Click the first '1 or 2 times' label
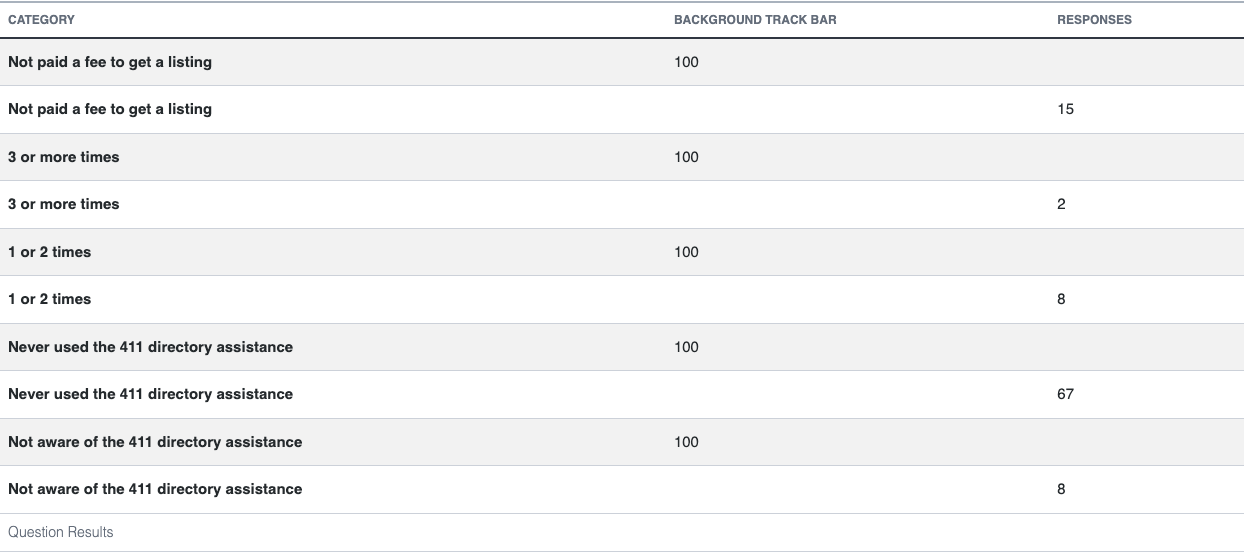1245x553 pixels. click(50, 252)
